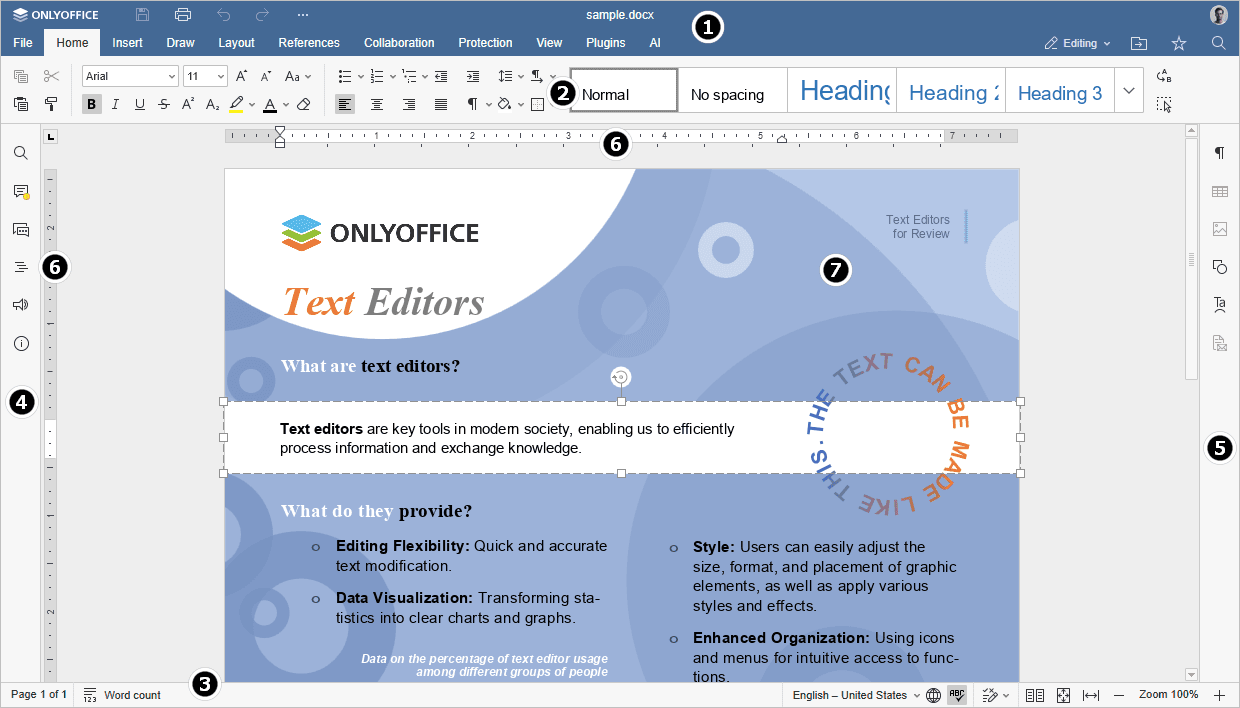1240x708 pixels.
Task: Open the Change case Aa dropdown
Action: pos(298,76)
